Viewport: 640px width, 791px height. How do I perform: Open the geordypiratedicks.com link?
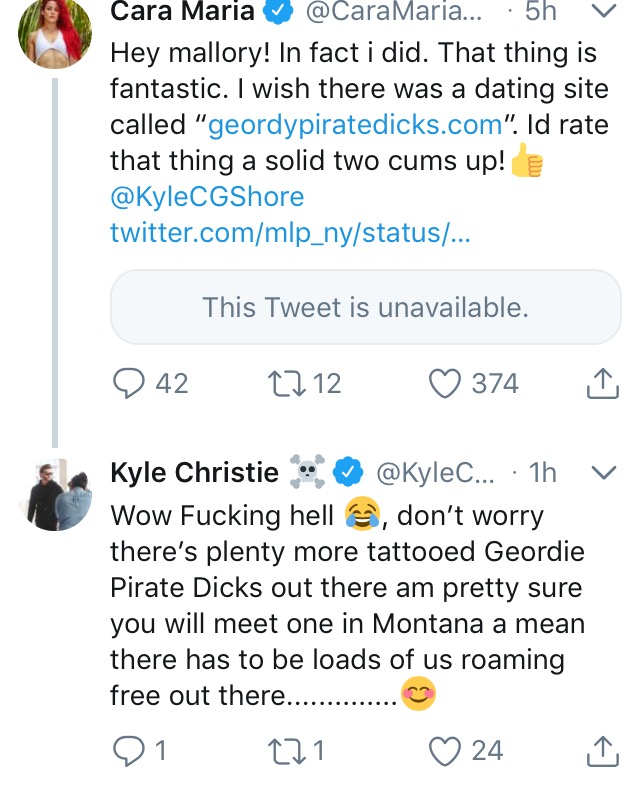(355, 125)
